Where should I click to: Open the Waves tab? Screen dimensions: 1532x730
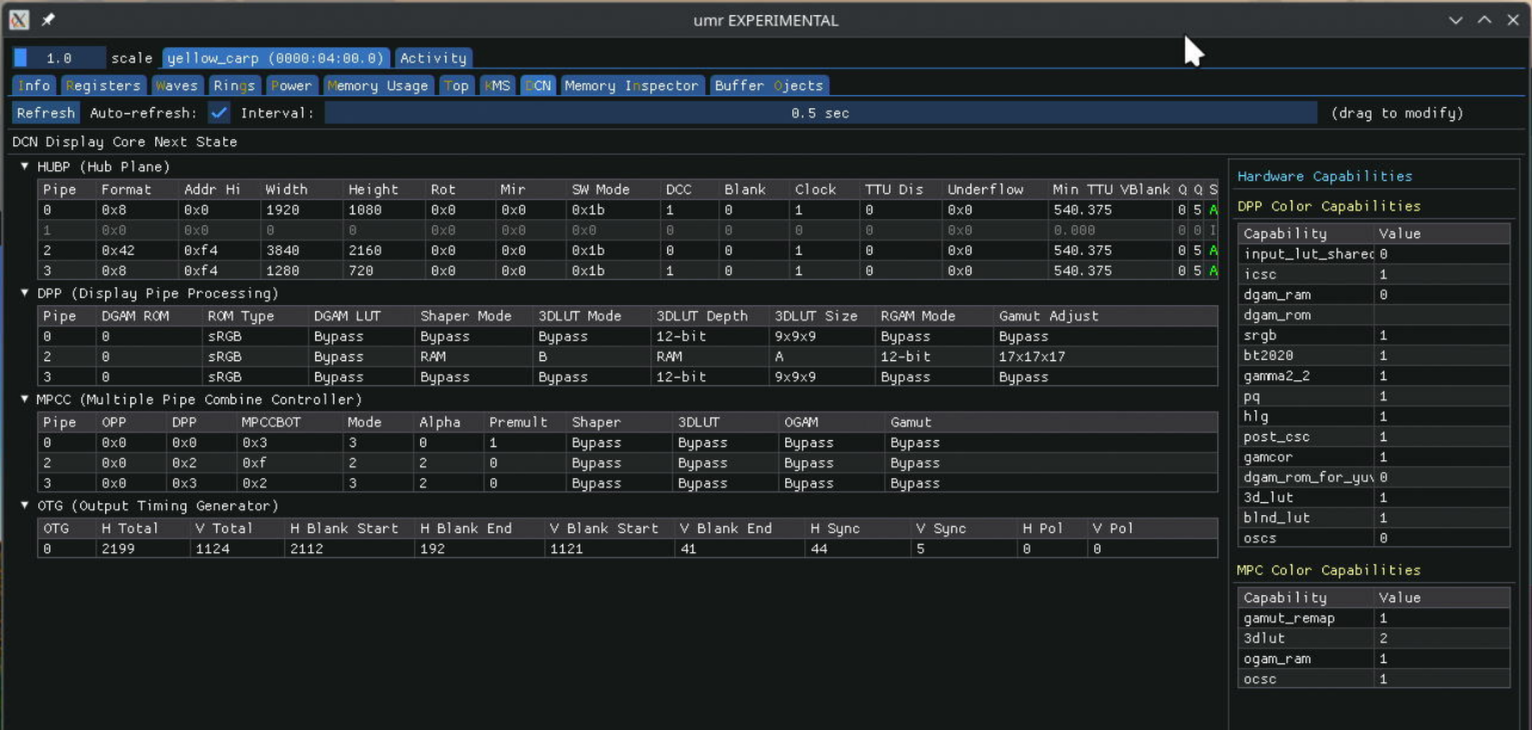coord(176,86)
